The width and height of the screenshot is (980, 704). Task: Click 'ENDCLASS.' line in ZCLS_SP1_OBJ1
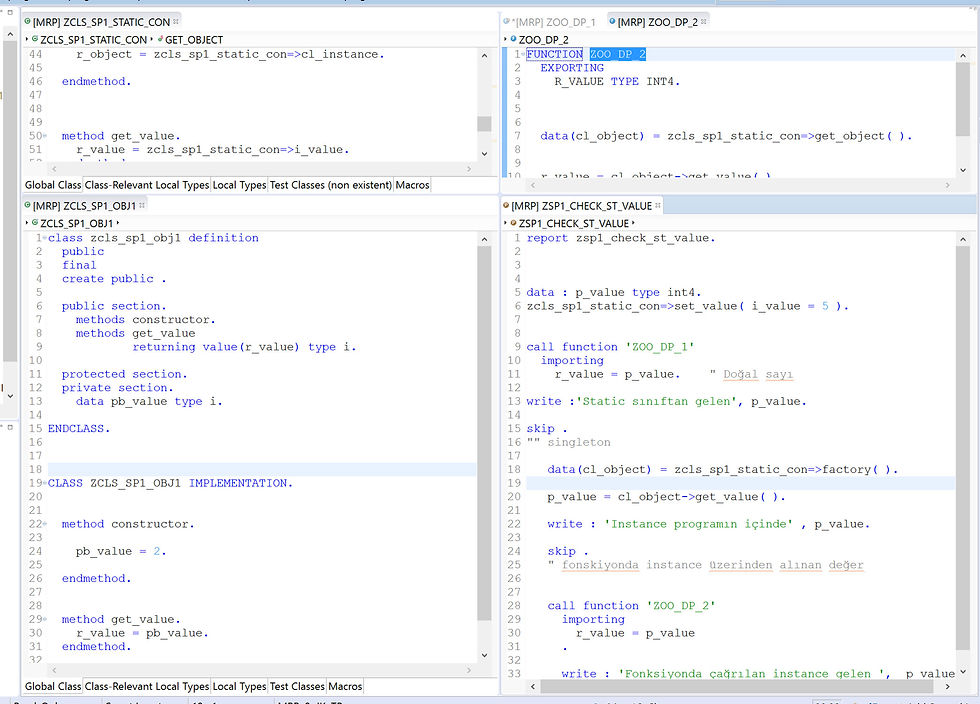[79, 429]
